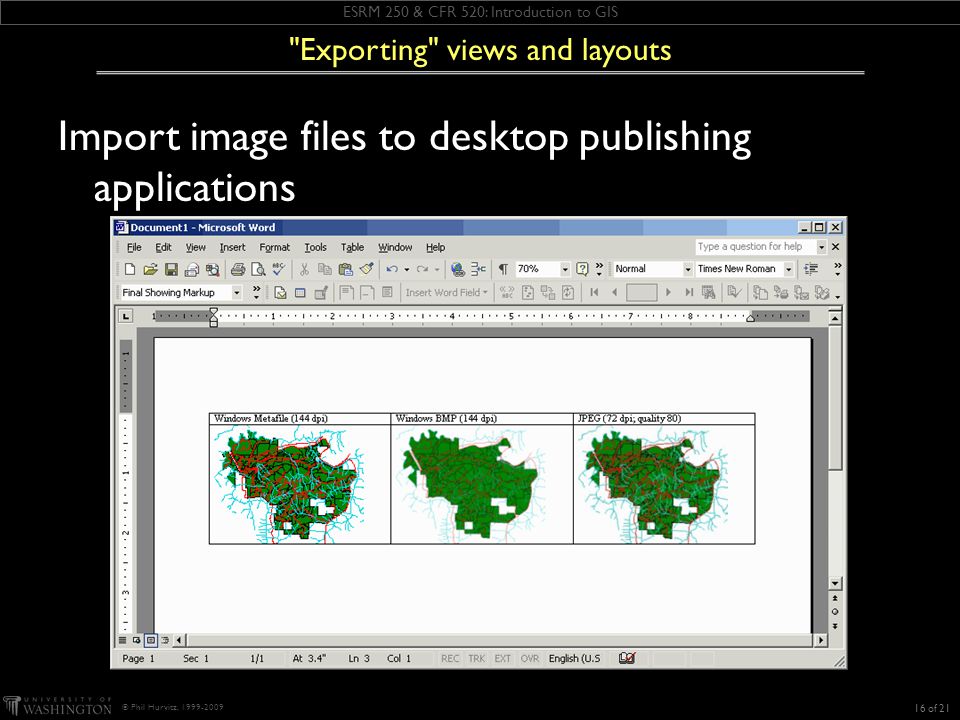Open the Window menu

395,247
